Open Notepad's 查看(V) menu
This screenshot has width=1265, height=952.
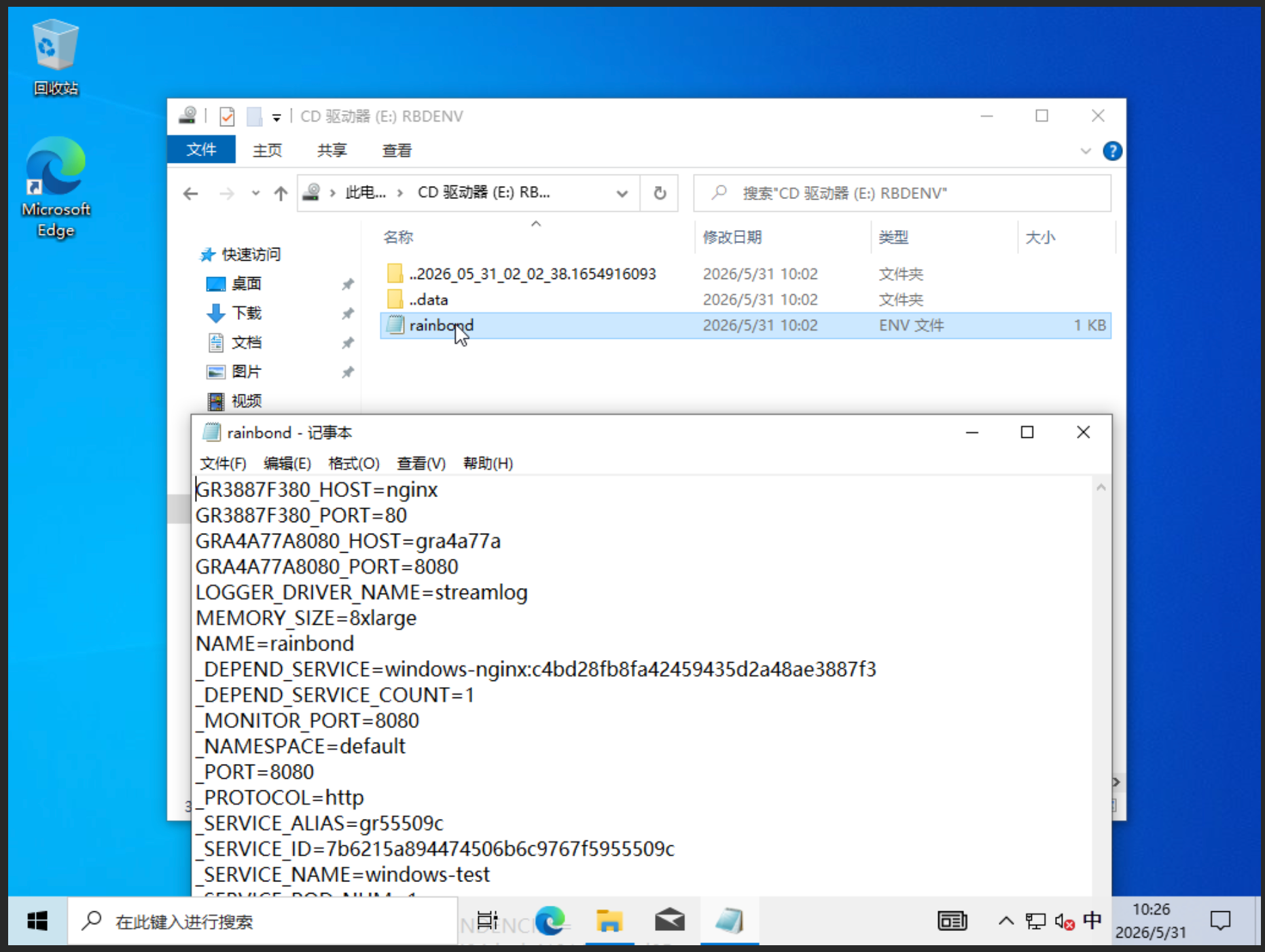[421, 463]
